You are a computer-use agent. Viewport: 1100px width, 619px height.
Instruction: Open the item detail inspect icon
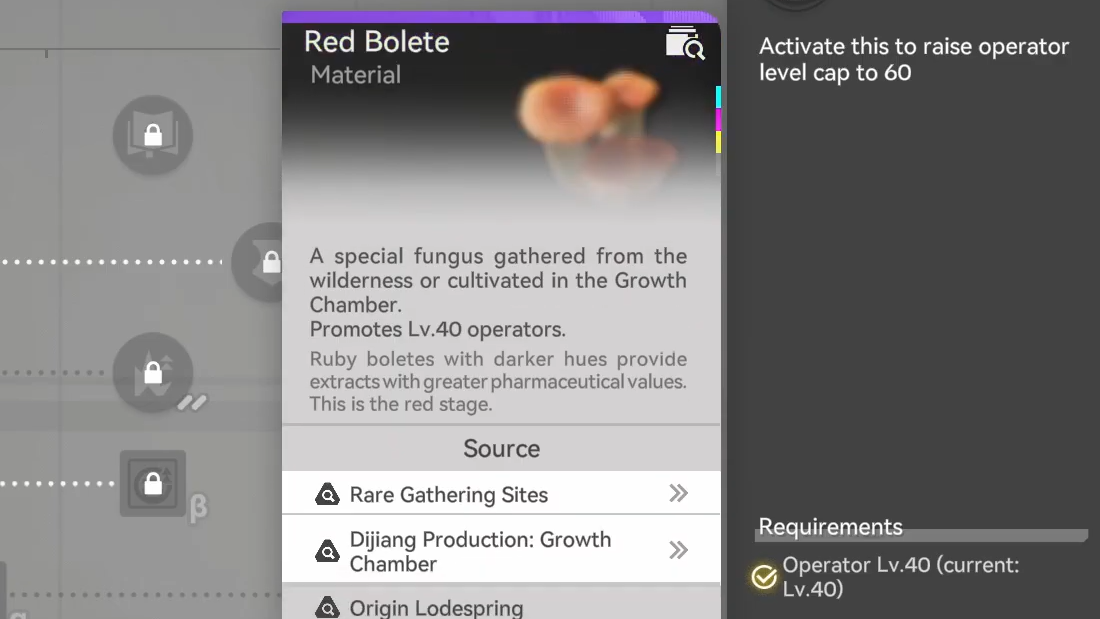click(685, 44)
